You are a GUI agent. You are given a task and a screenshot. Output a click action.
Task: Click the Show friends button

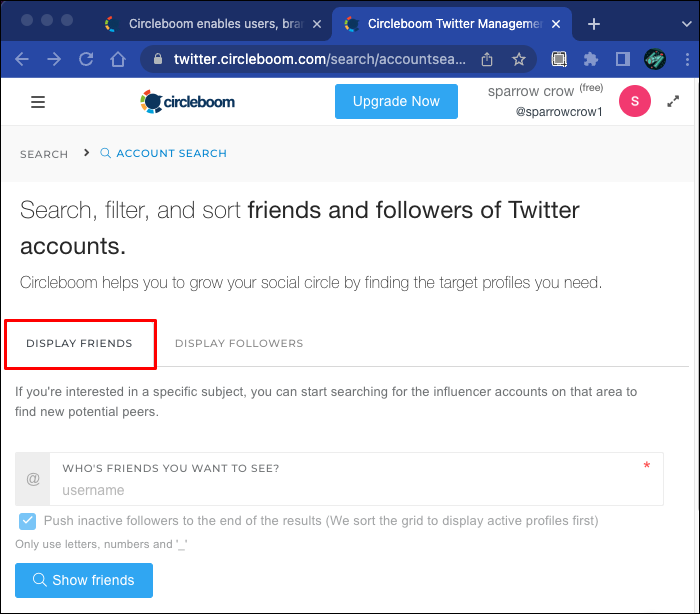84,581
